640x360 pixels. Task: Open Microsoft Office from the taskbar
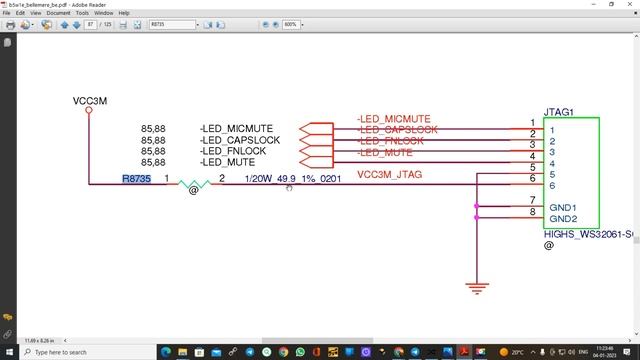(x=317, y=352)
